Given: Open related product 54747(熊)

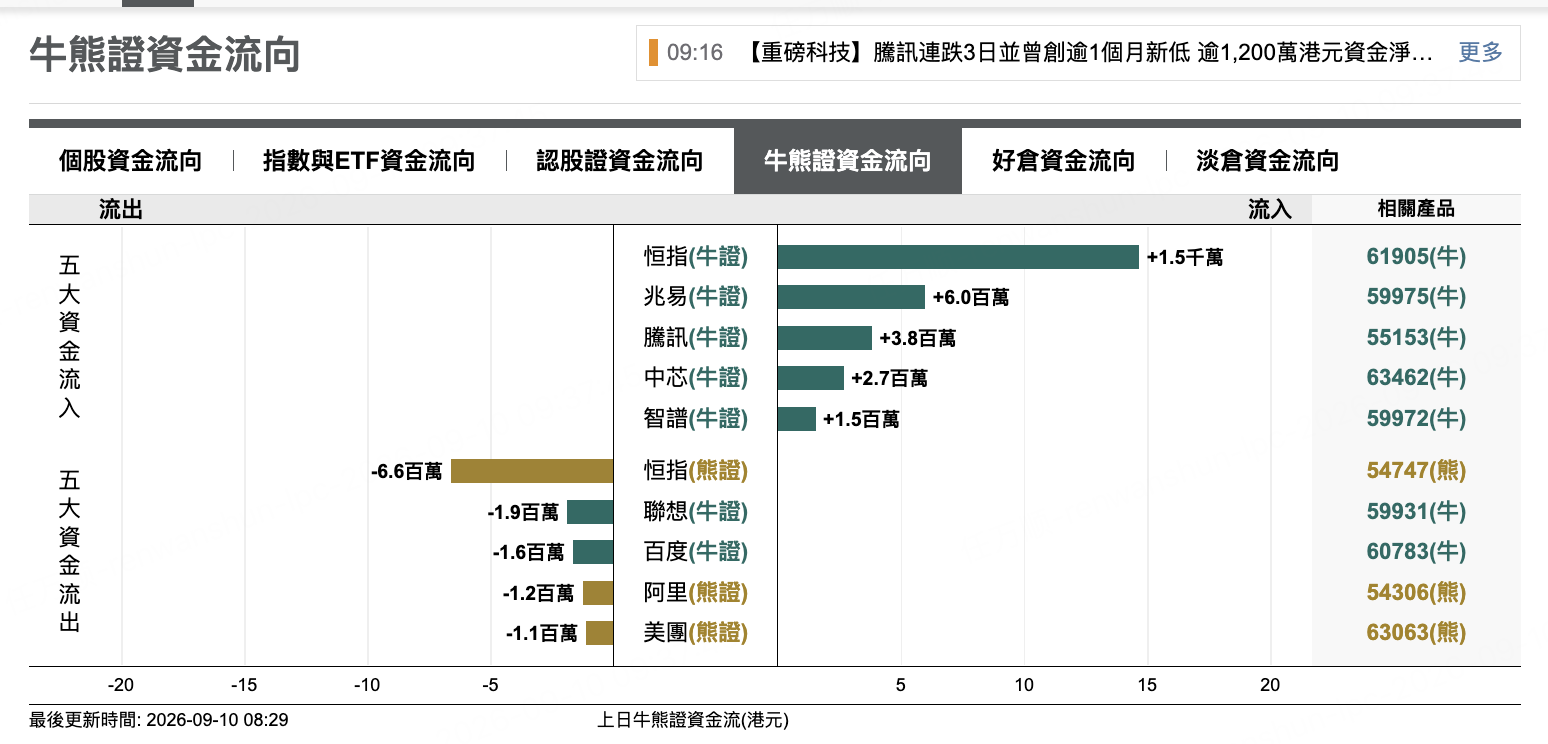Looking at the screenshot, I should coord(1416,471).
